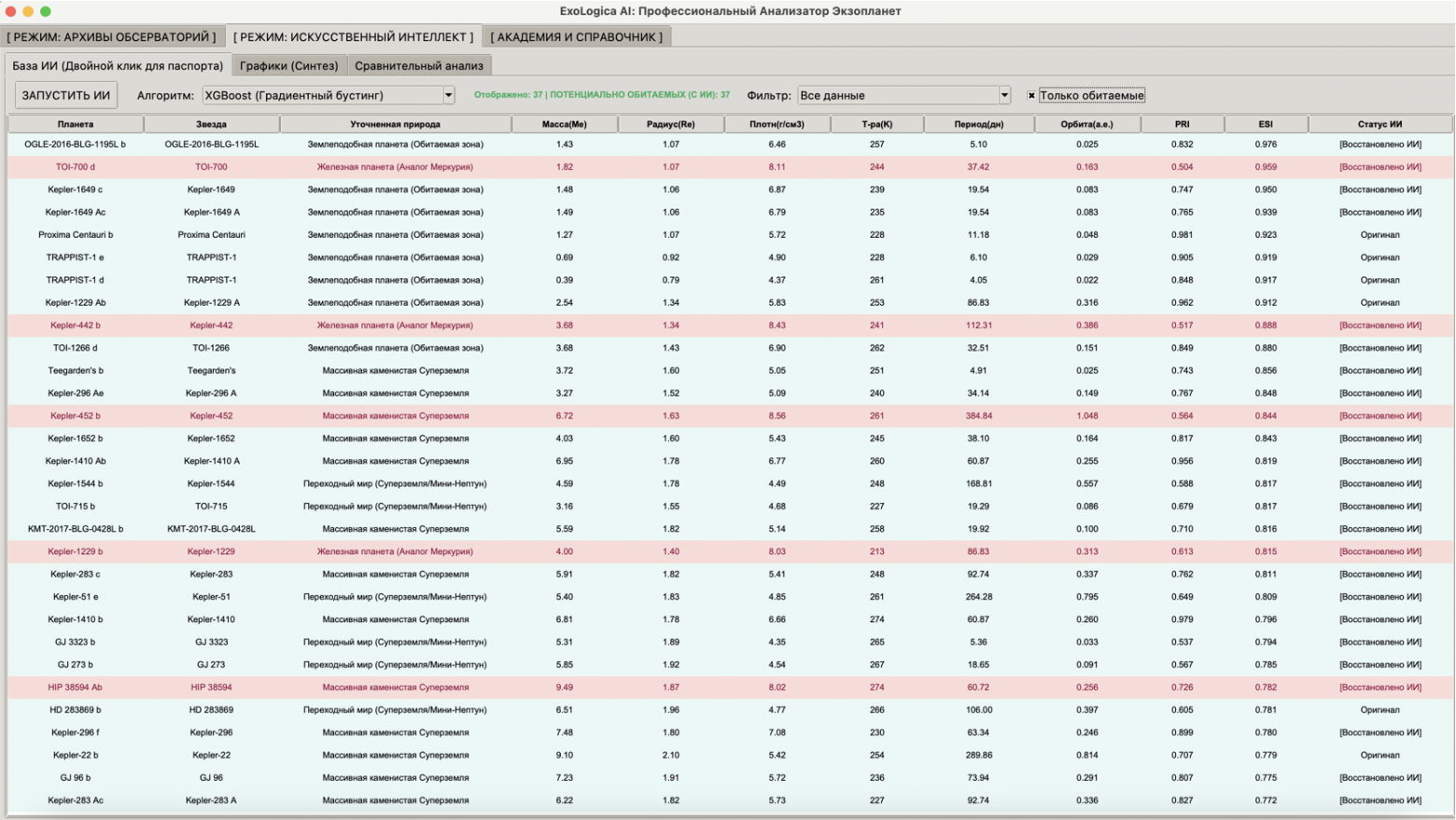Expand the Фильтр 'Все данные' dropdown
The width and height of the screenshot is (1456, 820).
pyautogui.click(x=902, y=95)
